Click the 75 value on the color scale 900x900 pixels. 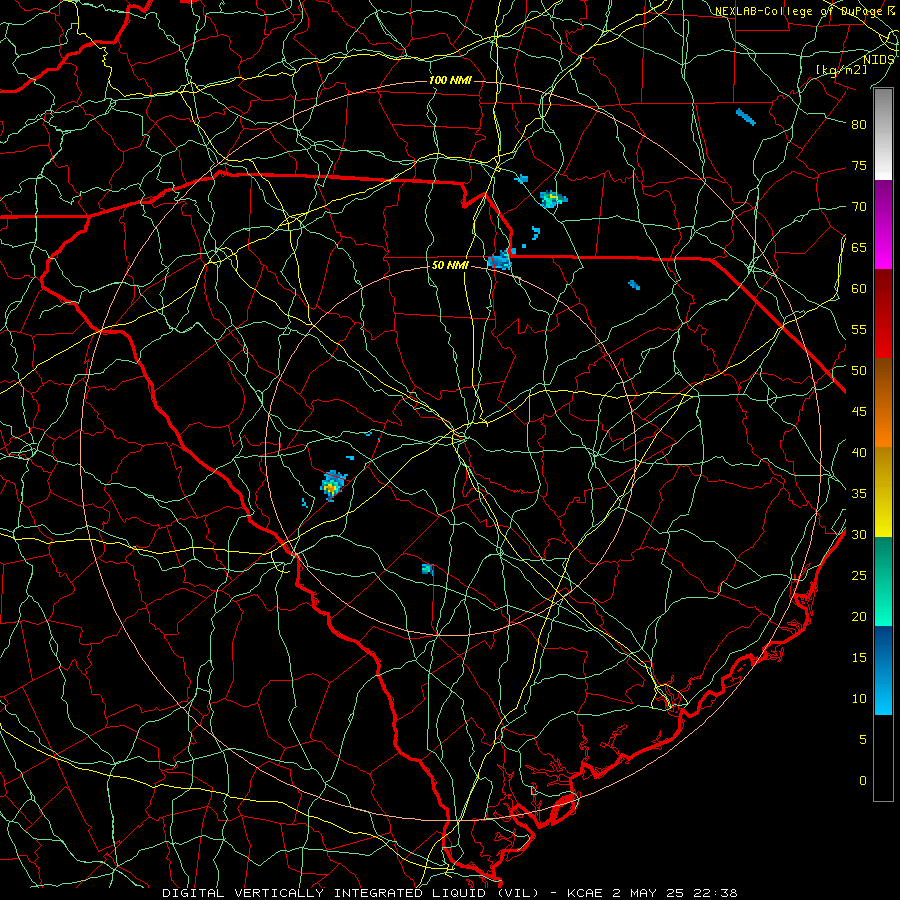(859, 166)
